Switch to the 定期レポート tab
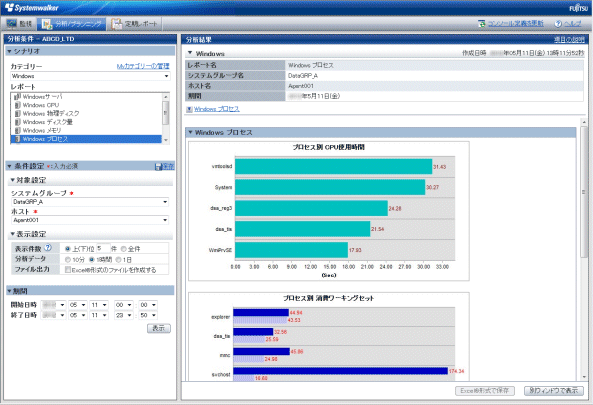Viewport: 593px width, 405px height. pos(134,24)
